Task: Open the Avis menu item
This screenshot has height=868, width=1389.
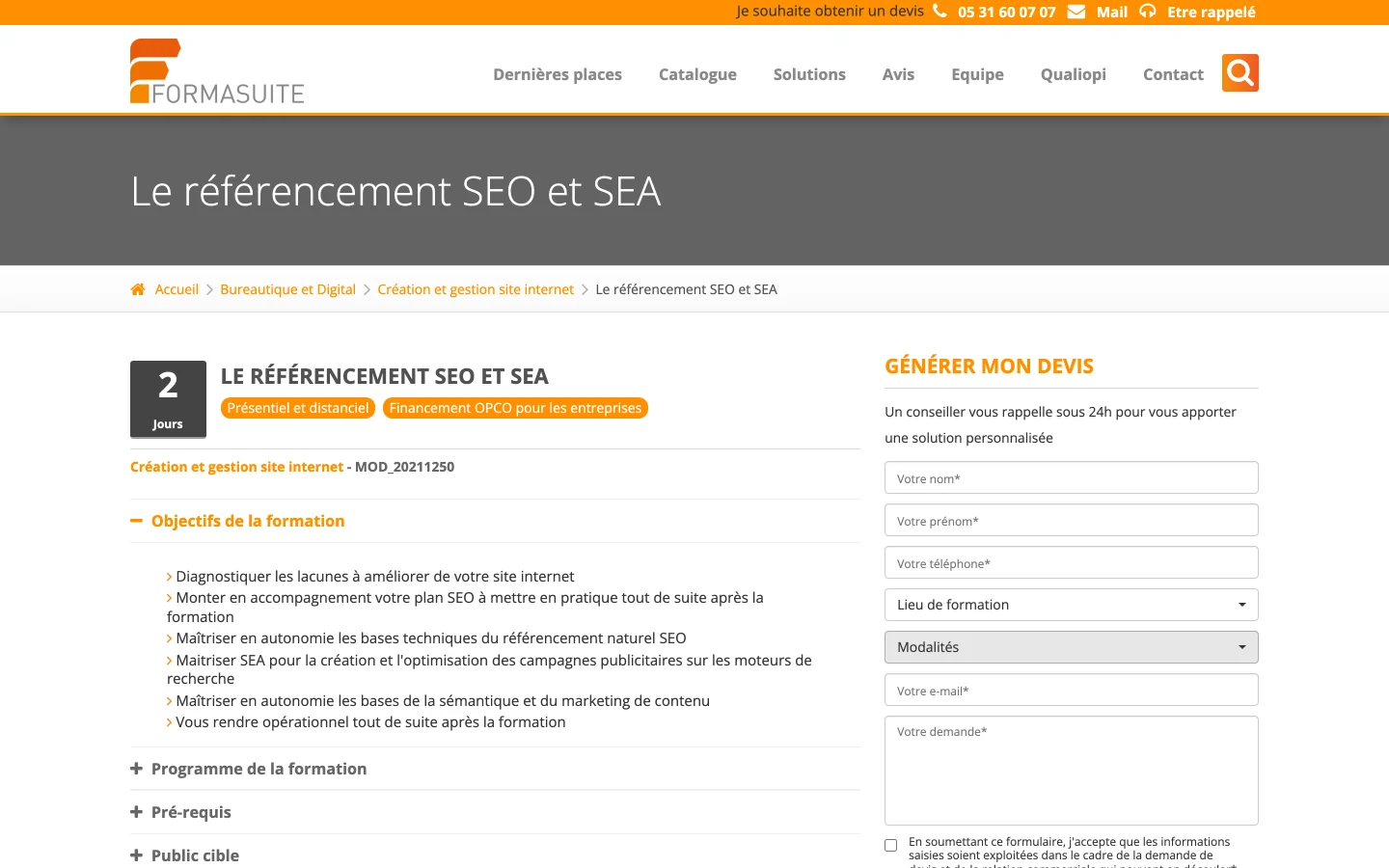Action: pyautogui.click(x=898, y=74)
